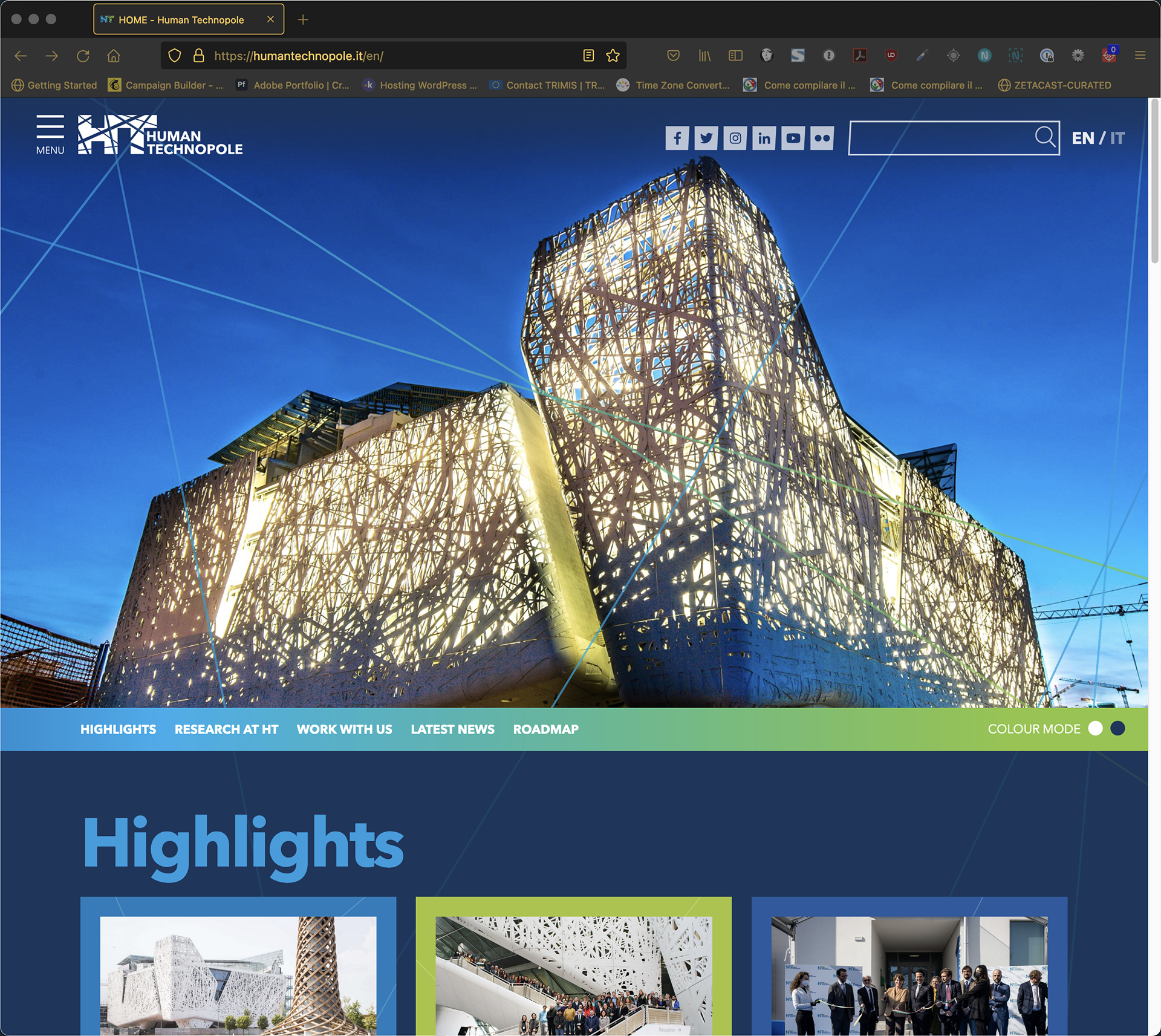The width and height of the screenshot is (1161, 1036).
Task: Go to LATEST NEWS section
Action: [x=453, y=729]
